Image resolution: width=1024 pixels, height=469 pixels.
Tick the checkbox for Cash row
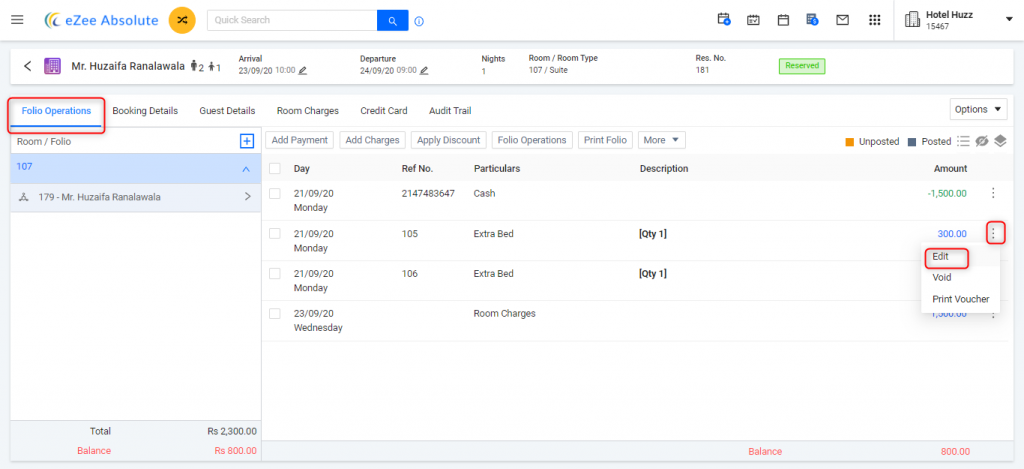pos(275,193)
